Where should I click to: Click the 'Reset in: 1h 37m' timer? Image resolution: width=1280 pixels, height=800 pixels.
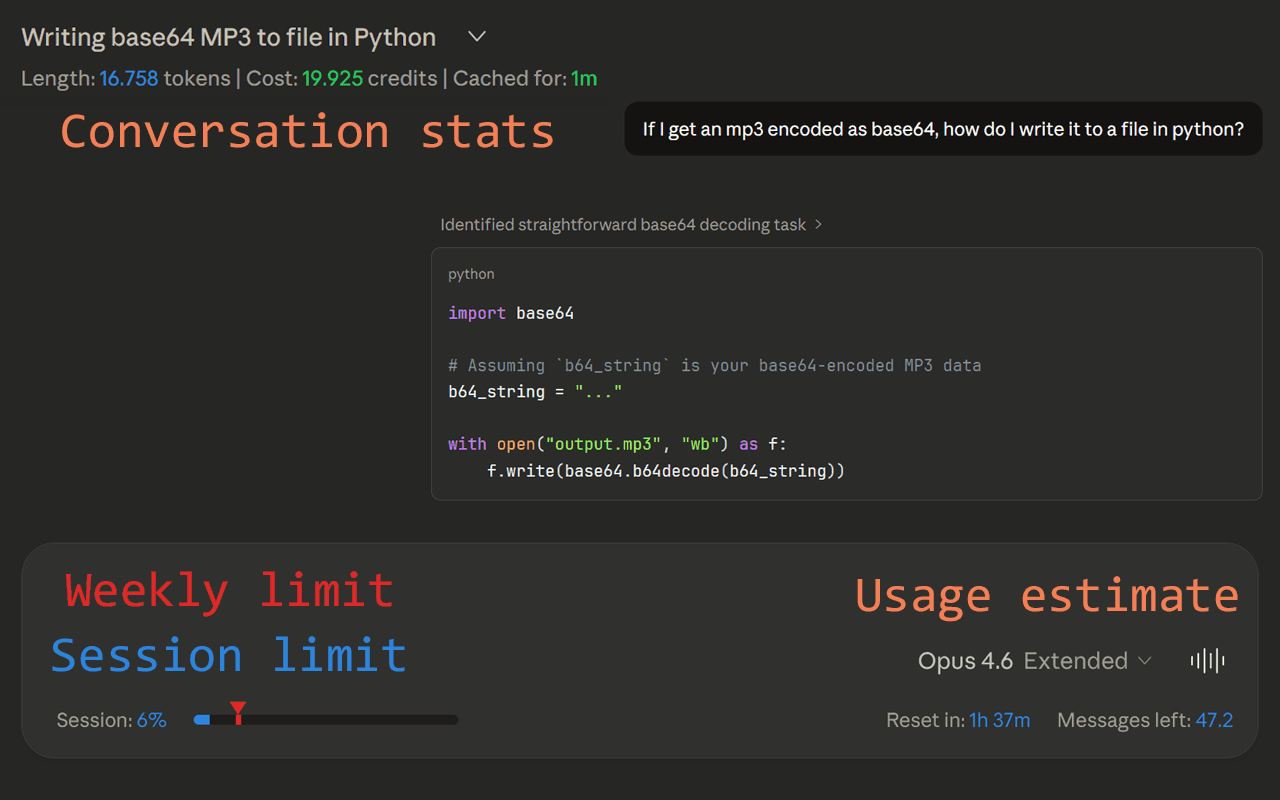point(958,720)
